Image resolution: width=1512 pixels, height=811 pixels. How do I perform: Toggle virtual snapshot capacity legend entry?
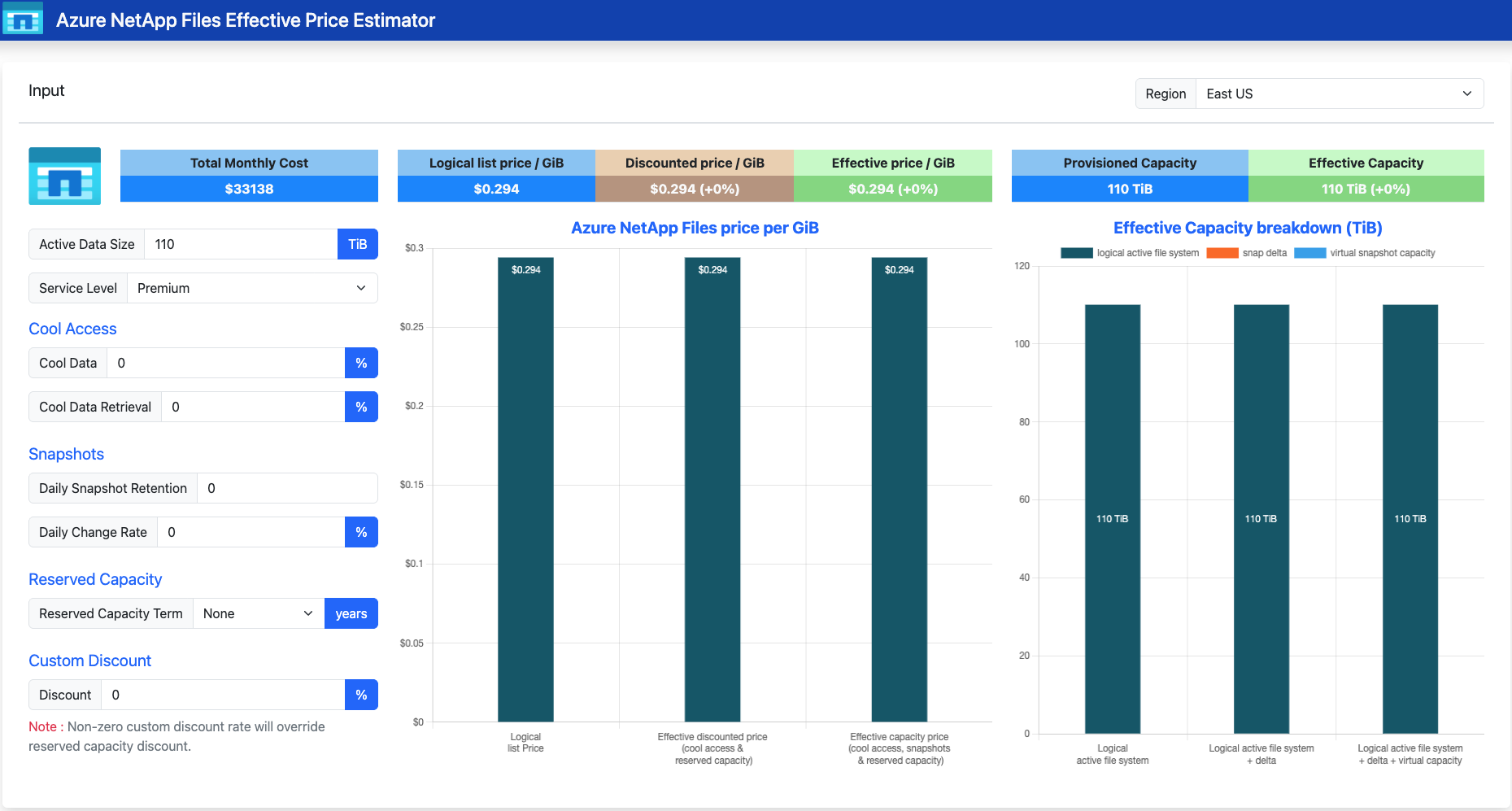tap(1365, 253)
